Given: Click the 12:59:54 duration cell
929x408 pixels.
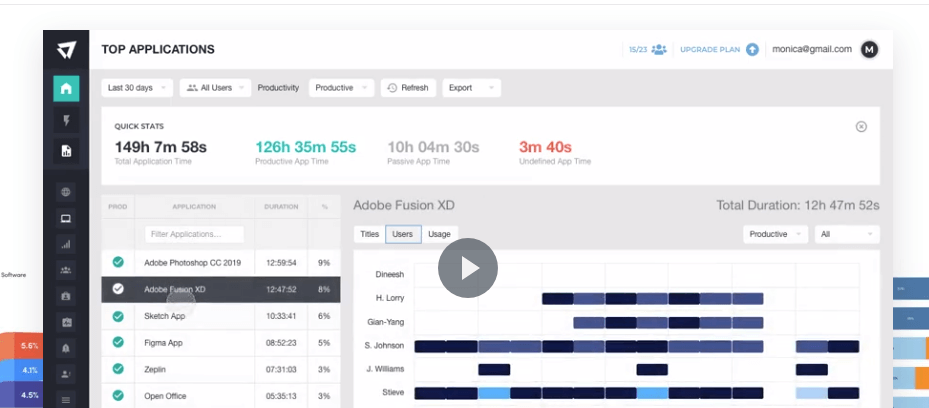Looking at the screenshot, I should click(x=281, y=262).
